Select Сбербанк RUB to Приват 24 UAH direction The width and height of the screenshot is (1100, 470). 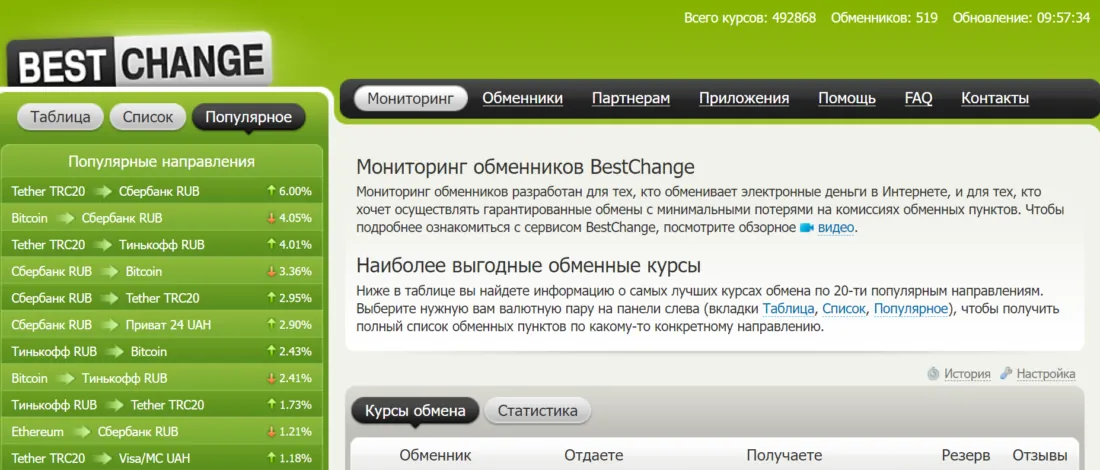click(x=162, y=325)
